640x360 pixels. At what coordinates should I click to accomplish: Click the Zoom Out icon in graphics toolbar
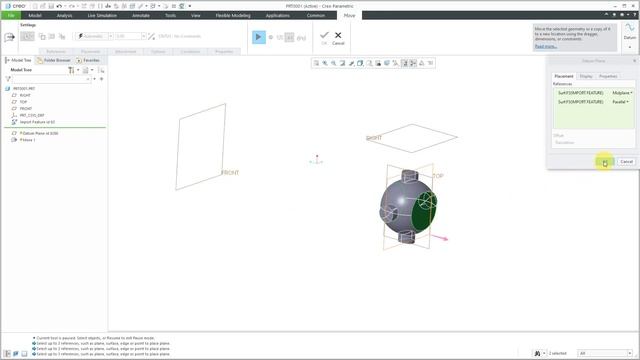coord(334,63)
